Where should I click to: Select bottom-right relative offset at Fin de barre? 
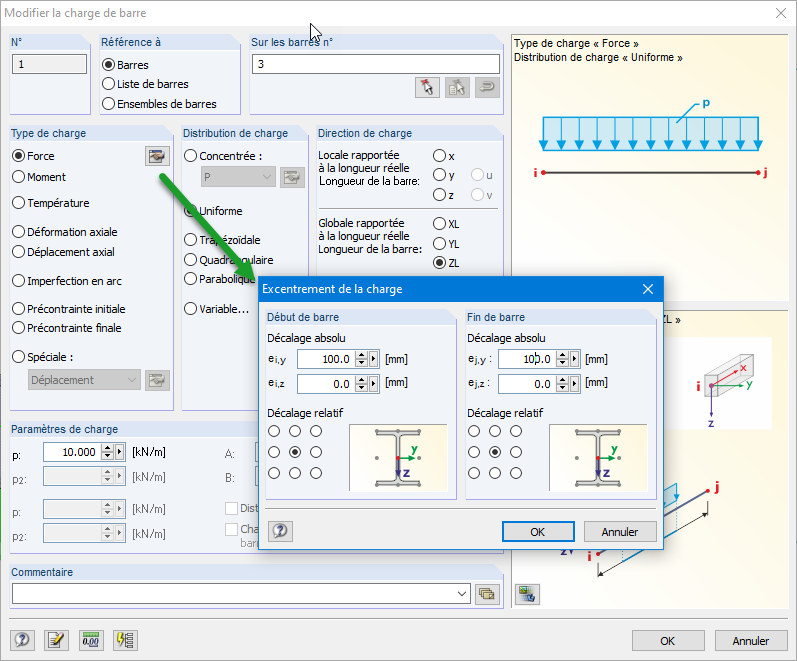click(516, 473)
